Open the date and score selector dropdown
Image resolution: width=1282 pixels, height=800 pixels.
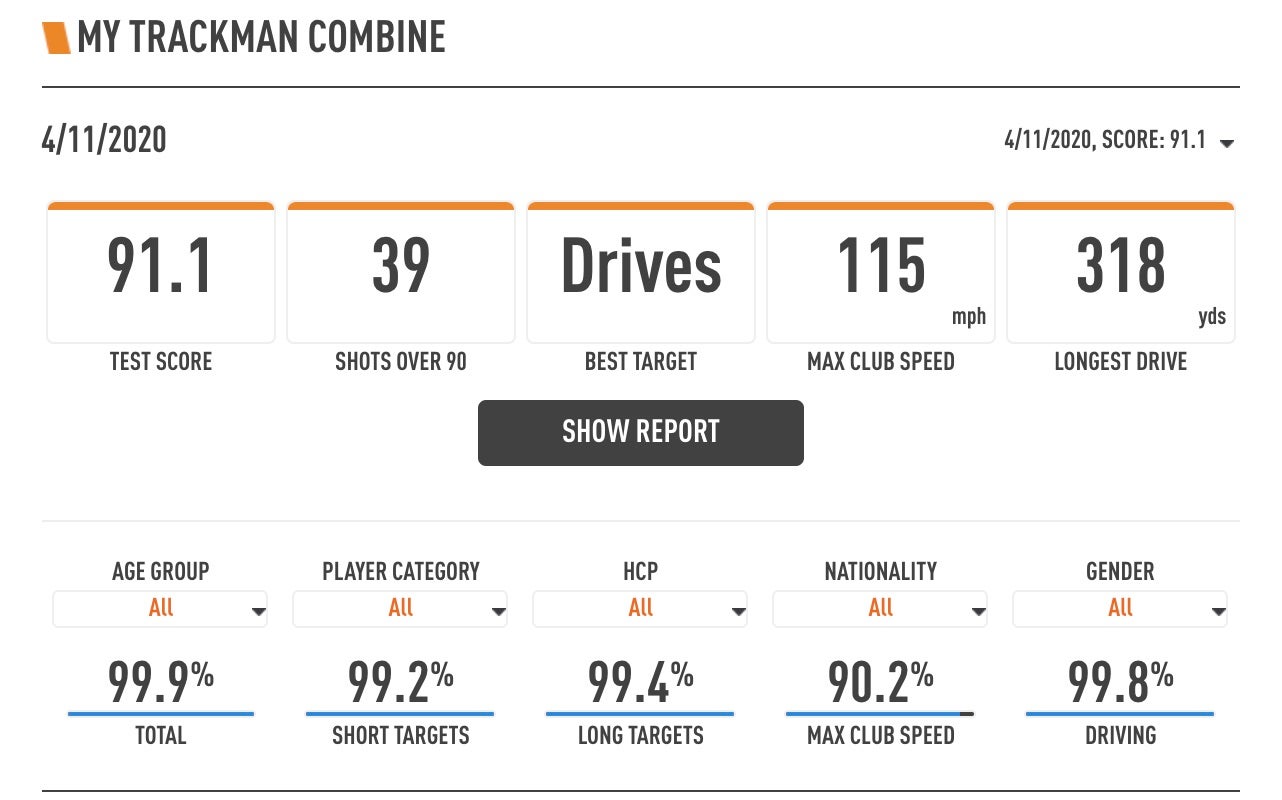coord(1119,140)
